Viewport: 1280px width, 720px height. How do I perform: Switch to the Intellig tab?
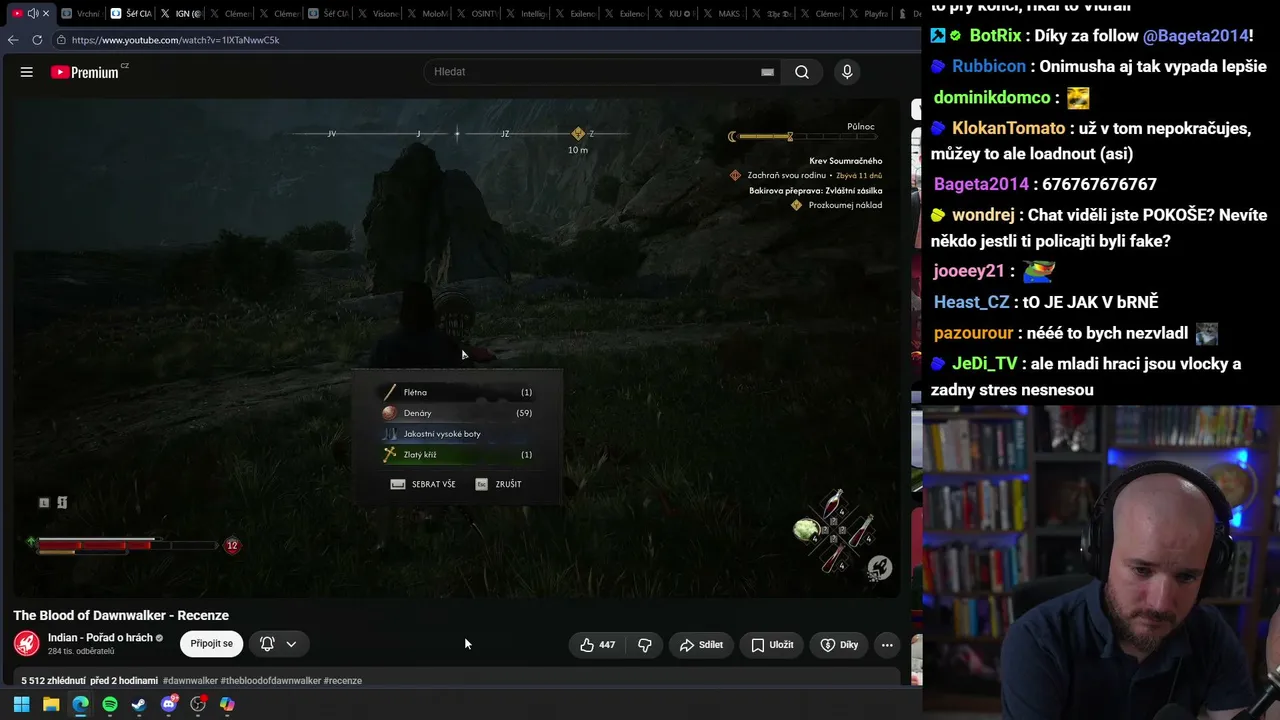point(527,13)
